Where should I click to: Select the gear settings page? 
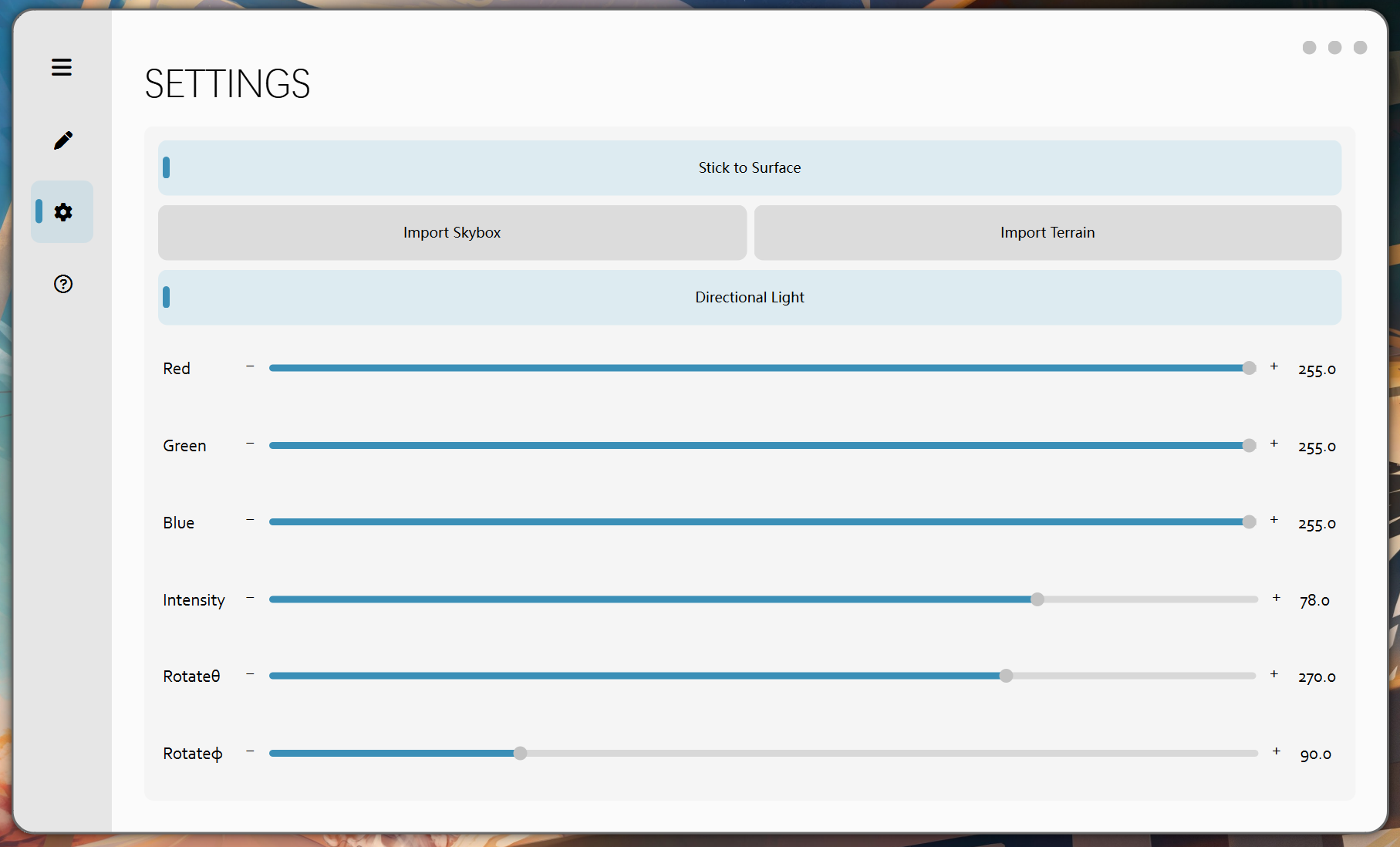(x=62, y=212)
